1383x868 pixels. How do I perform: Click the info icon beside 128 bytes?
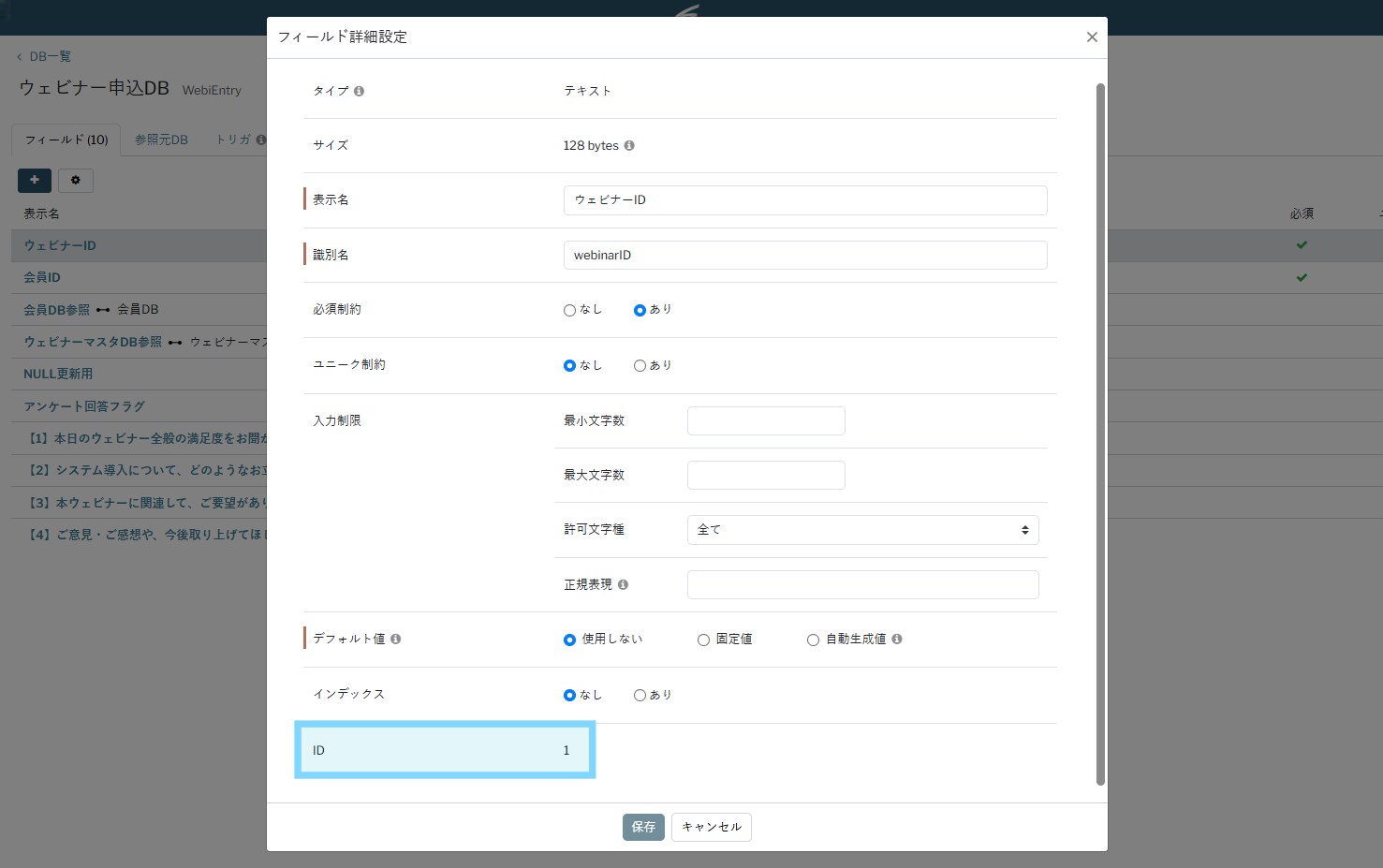tap(629, 146)
